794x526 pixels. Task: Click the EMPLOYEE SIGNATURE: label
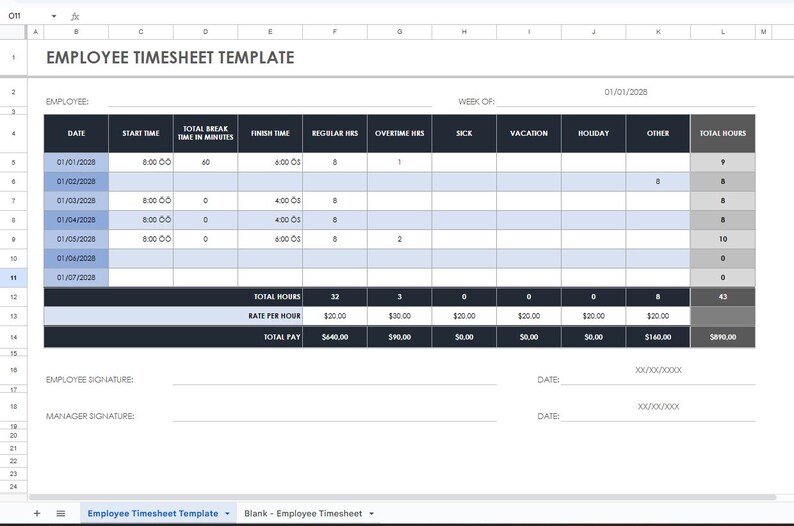tap(90, 380)
